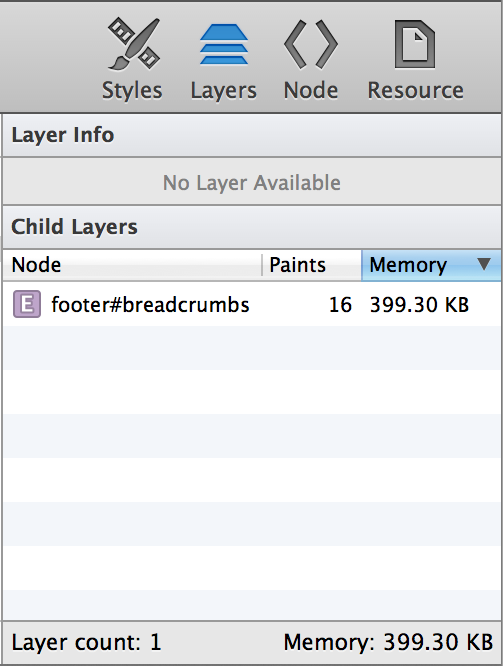Toggle sort direction with Memory column arrow
503x666 pixels.
484,264
